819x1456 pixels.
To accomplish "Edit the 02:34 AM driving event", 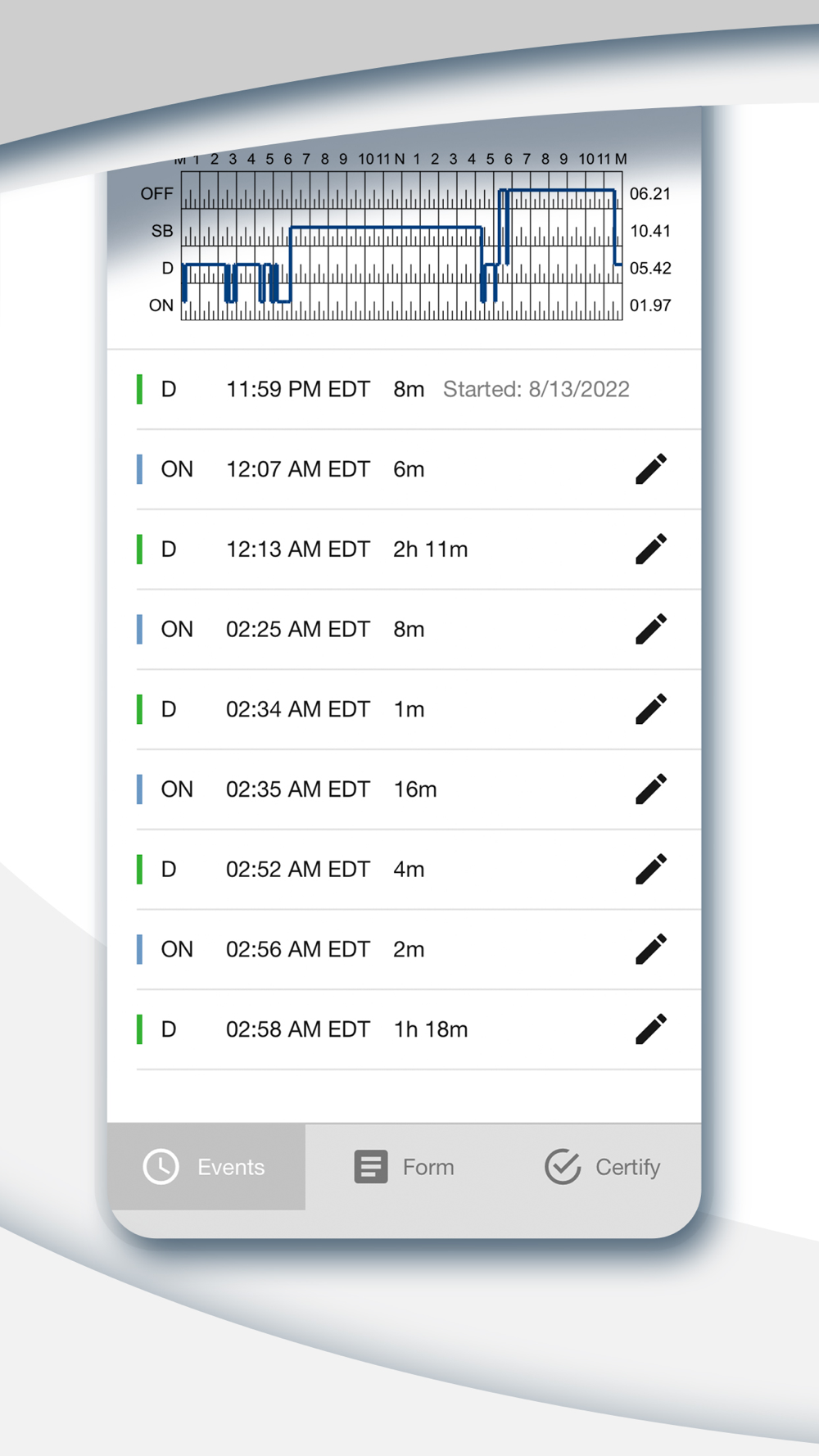I will [x=651, y=709].
